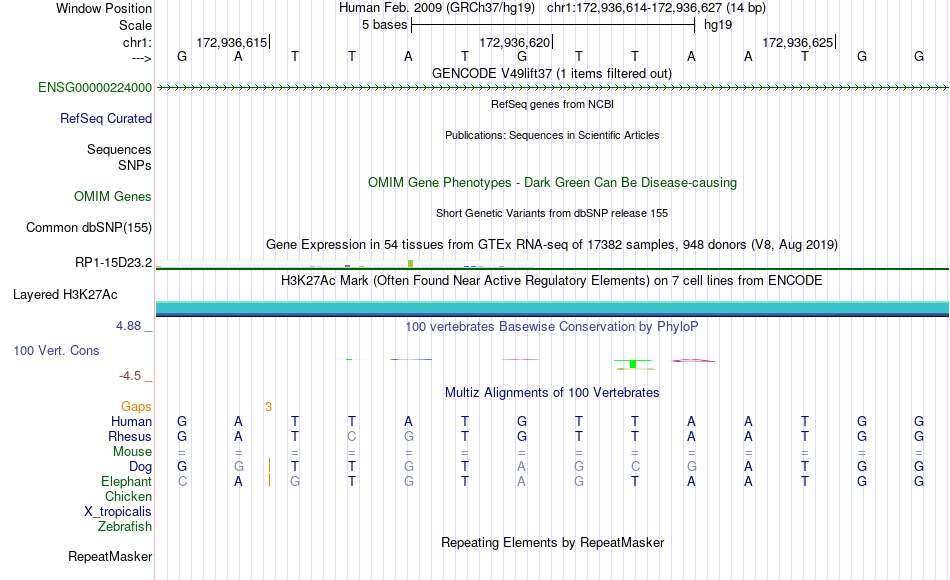Image resolution: width=950 pixels, height=580 pixels.
Task: Click the 172,936,615 coordinate marker
Action: (x=231, y=42)
